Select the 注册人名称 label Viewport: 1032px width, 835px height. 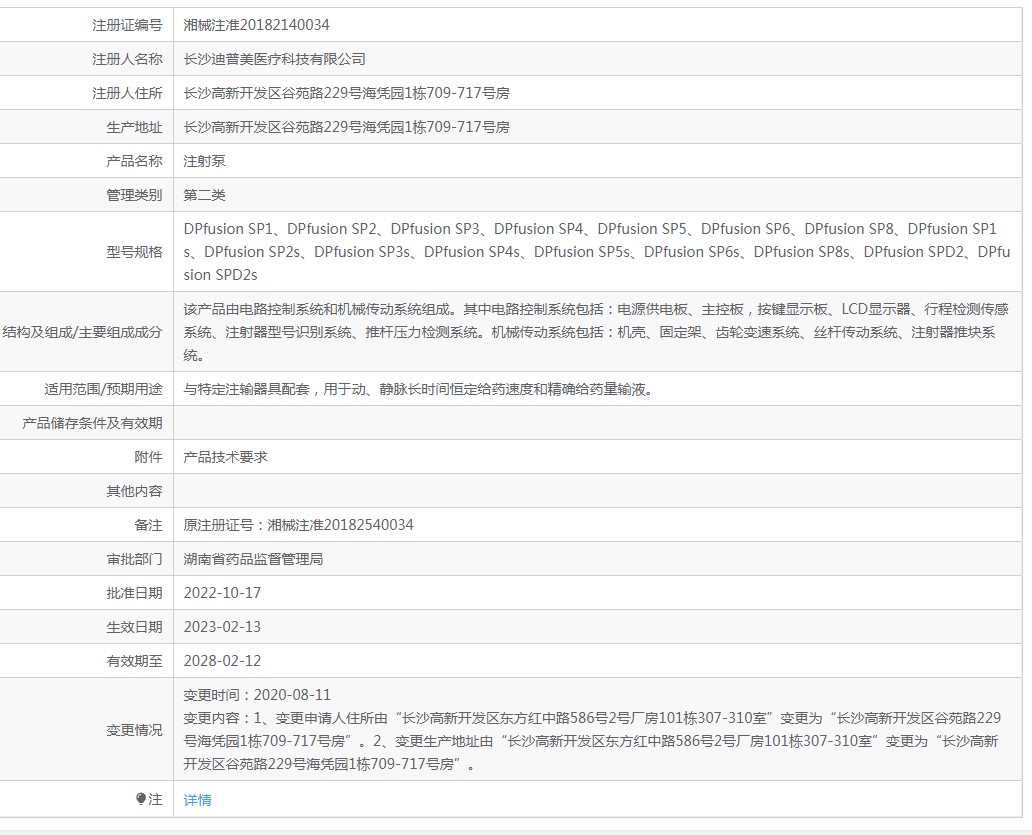point(127,59)
